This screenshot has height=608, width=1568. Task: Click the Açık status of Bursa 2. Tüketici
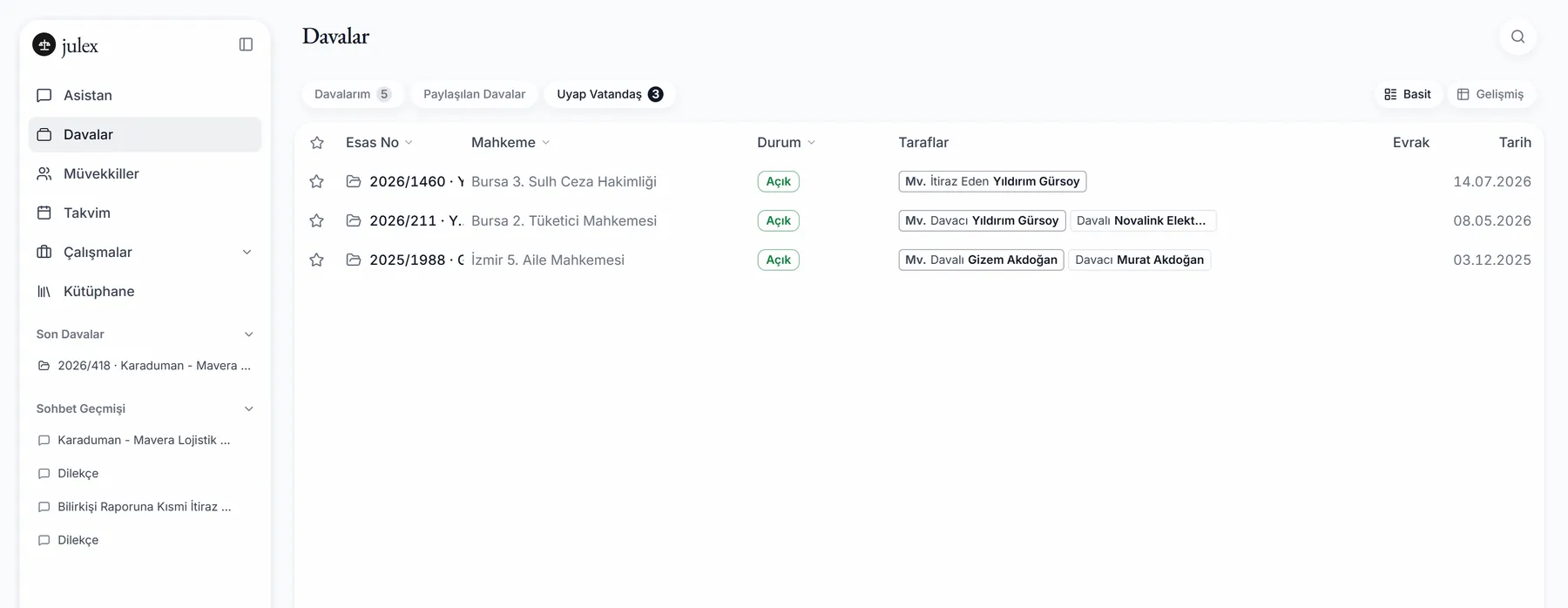click(x=779, y=220)
